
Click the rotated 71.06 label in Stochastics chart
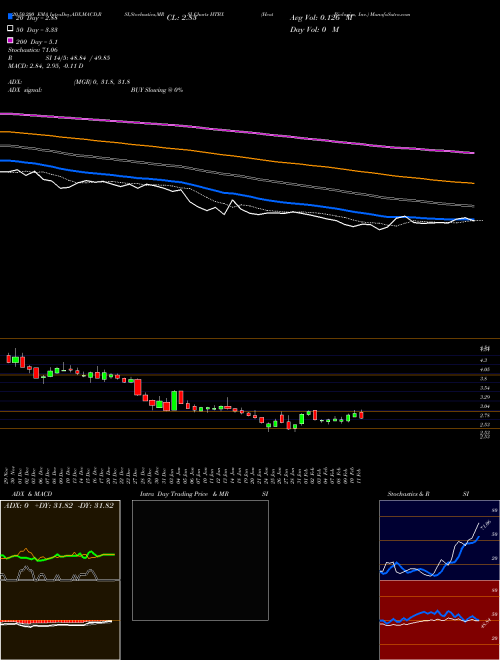pos(486,525)
